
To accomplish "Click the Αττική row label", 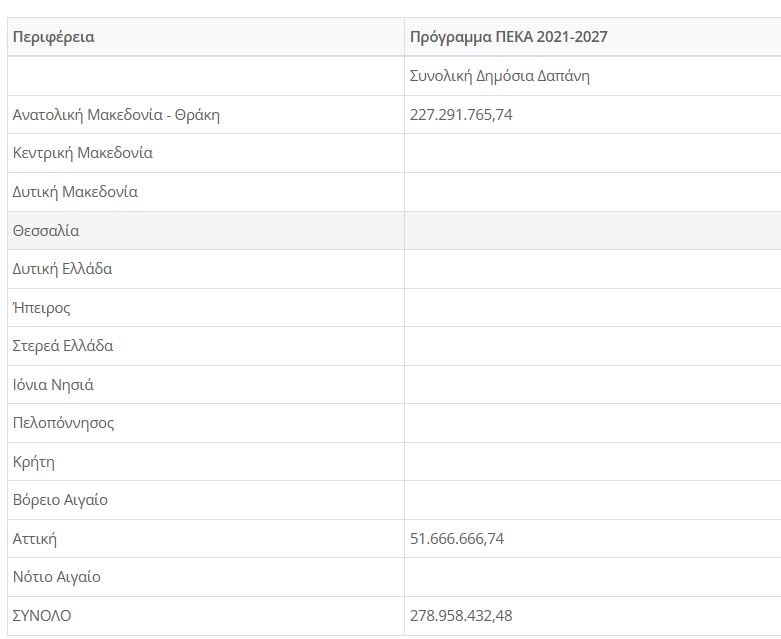I will point(35,539).
